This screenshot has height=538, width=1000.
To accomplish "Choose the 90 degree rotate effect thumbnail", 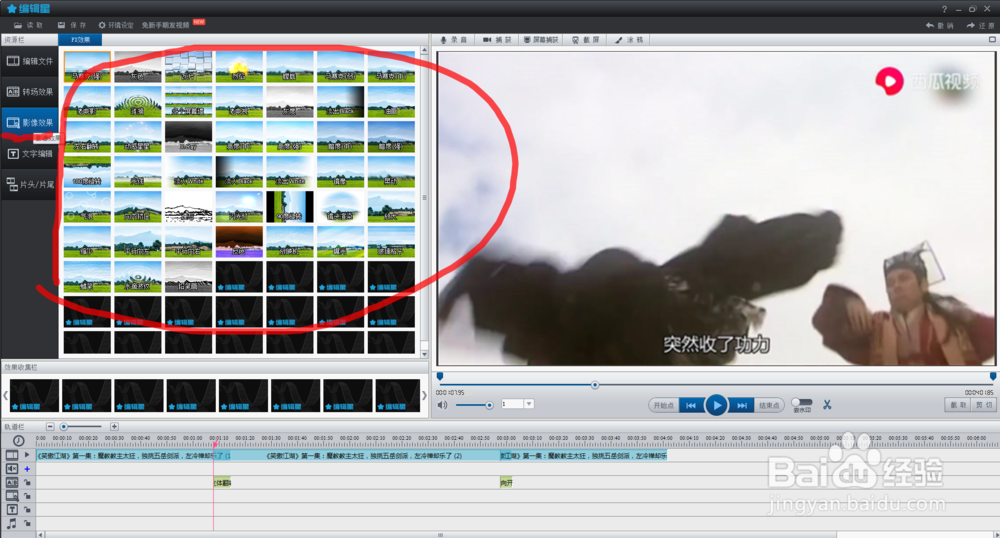I will click(x=290, y=207).
